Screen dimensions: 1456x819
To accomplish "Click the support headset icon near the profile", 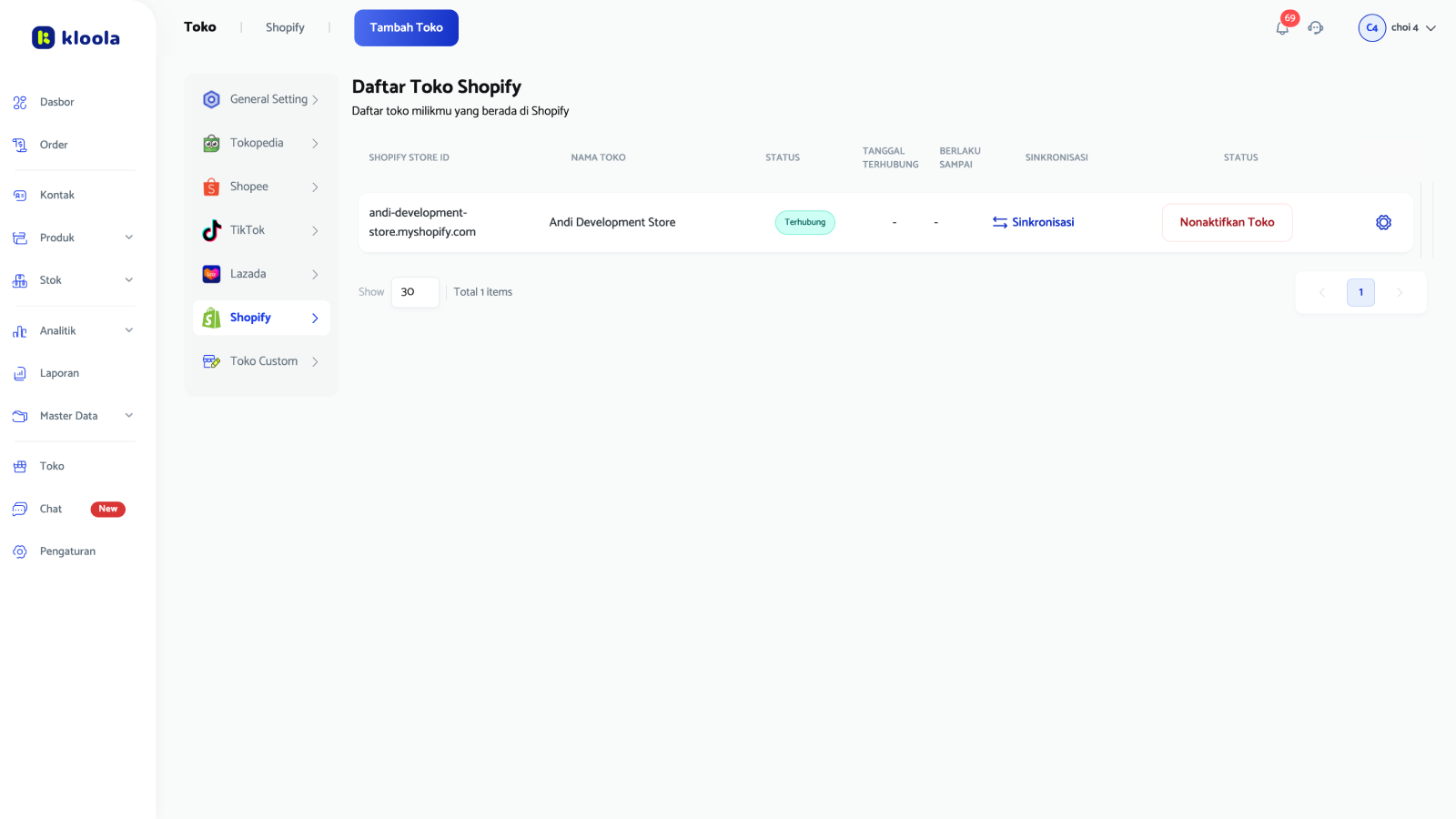I will click(x=1316, y=28).
